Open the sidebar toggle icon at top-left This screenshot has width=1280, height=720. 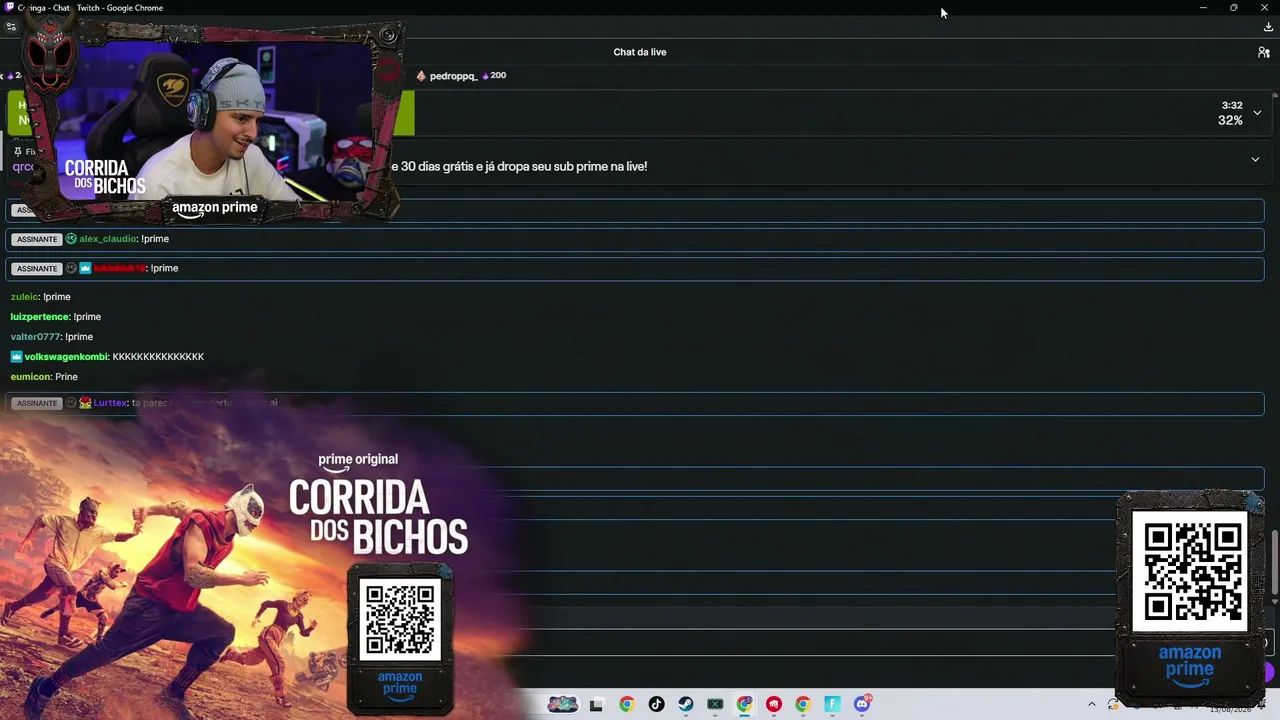11,27
